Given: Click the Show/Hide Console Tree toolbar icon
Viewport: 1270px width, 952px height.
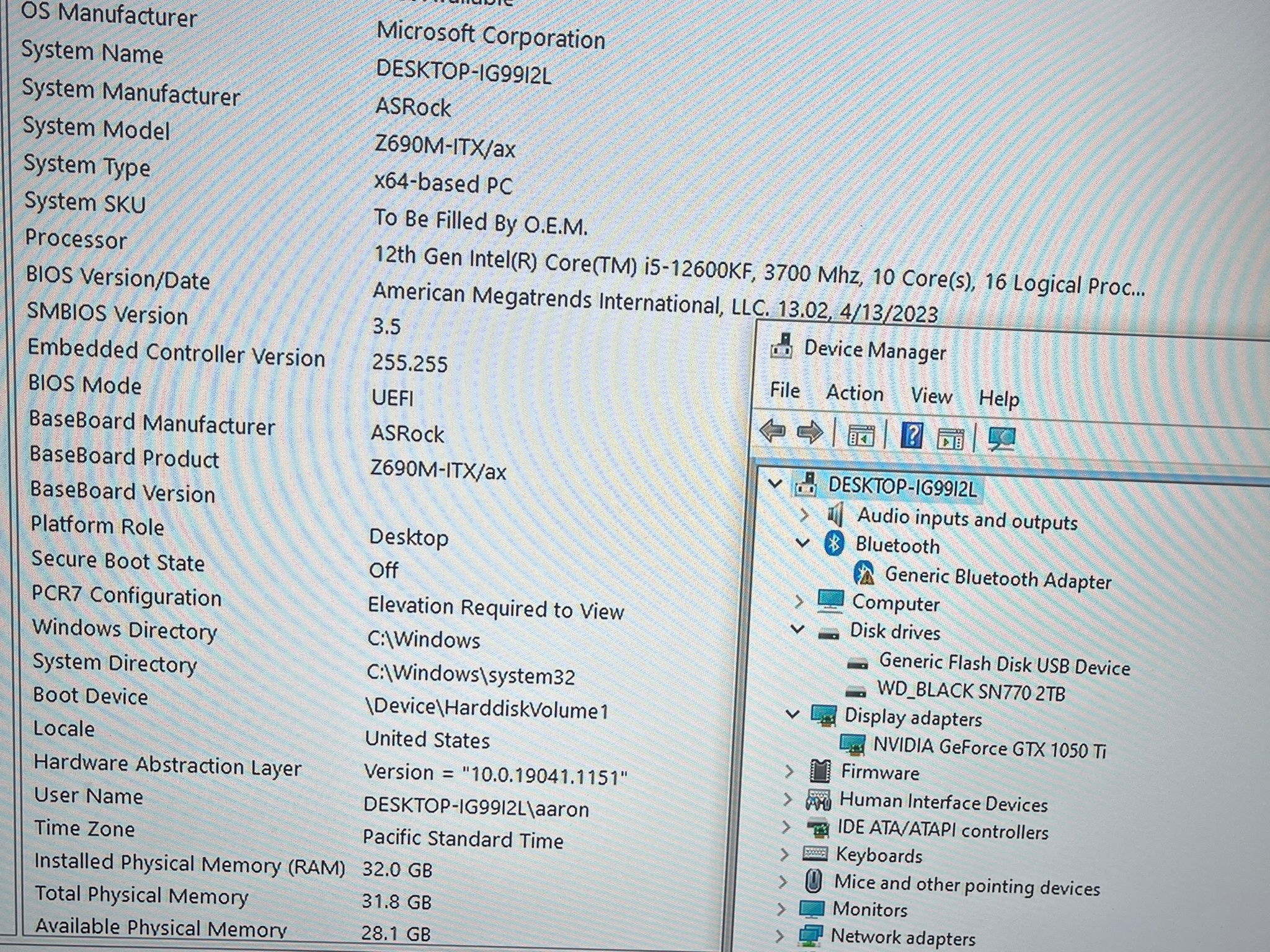Looking at the screenshot, I should [861, 435].
